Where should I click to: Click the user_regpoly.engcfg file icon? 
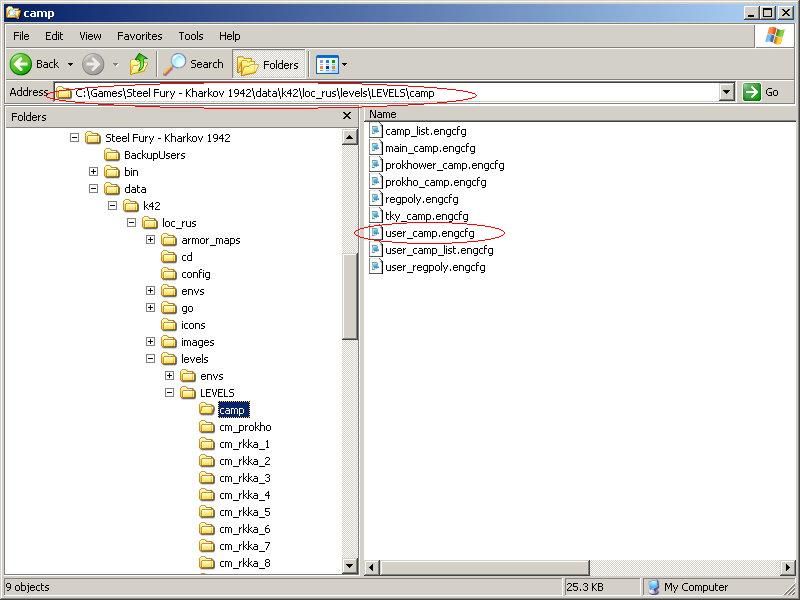(x=376, y=267)
